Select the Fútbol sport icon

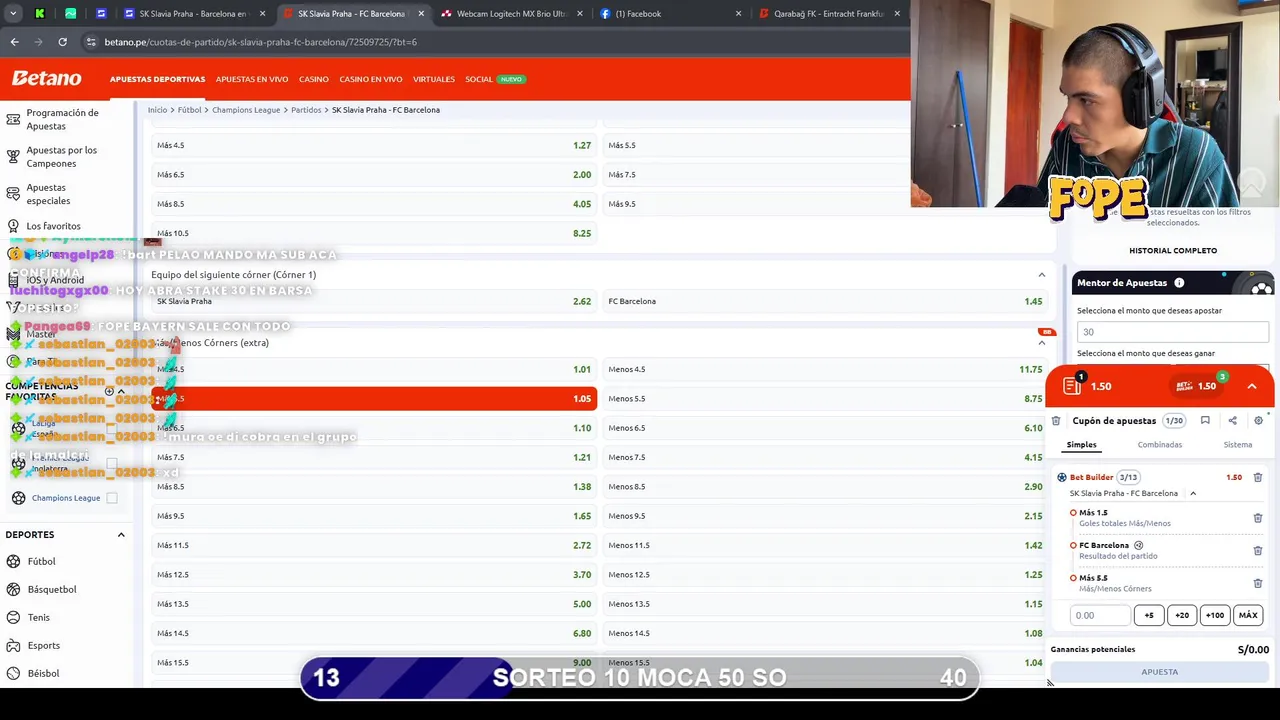[14, 561]
